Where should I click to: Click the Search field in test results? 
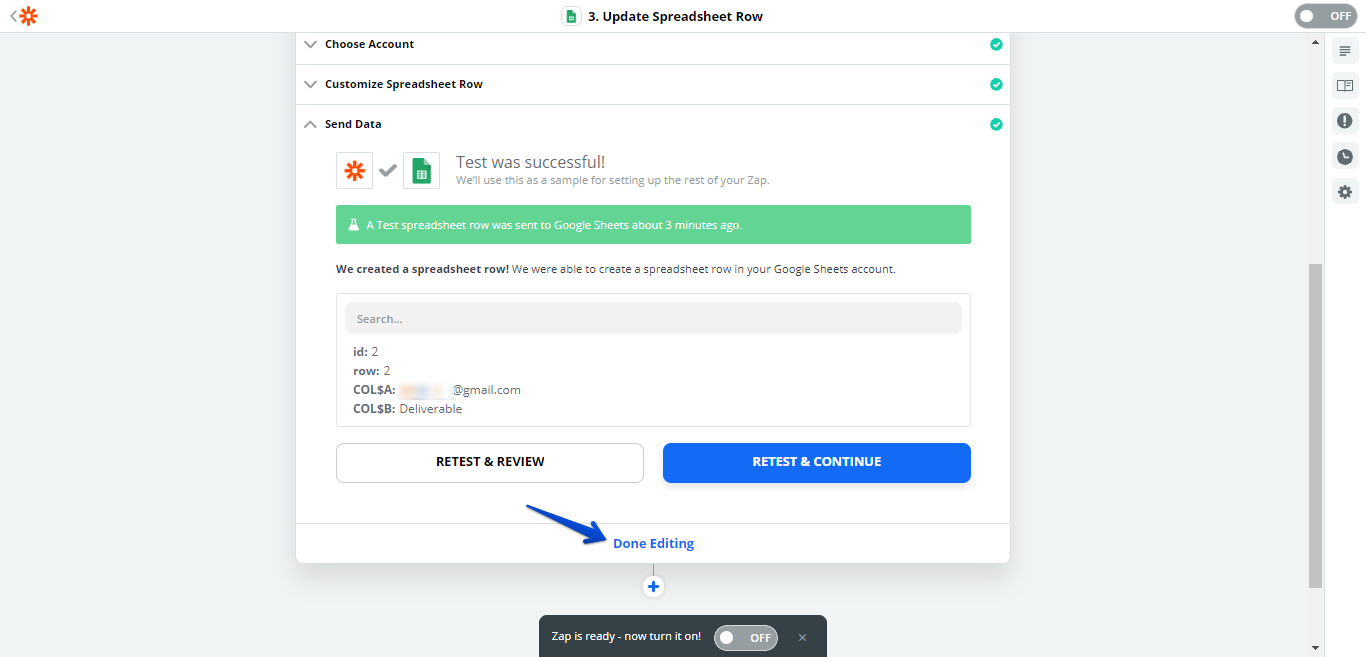pyautogui.click(x=653, y=319)
